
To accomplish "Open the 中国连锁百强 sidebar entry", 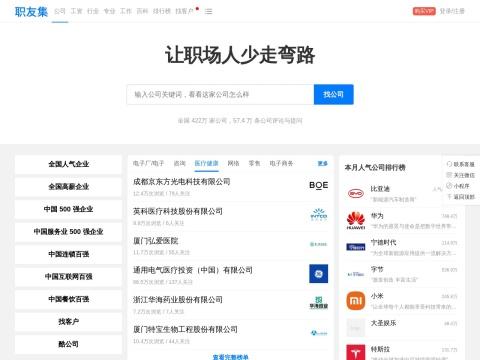I will (x=68, y=254).
